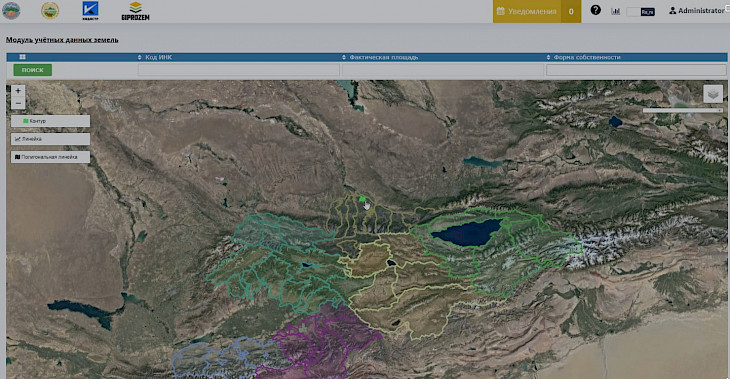
Task: Click the green ПОИСК button
Action: tap(33, 70)
